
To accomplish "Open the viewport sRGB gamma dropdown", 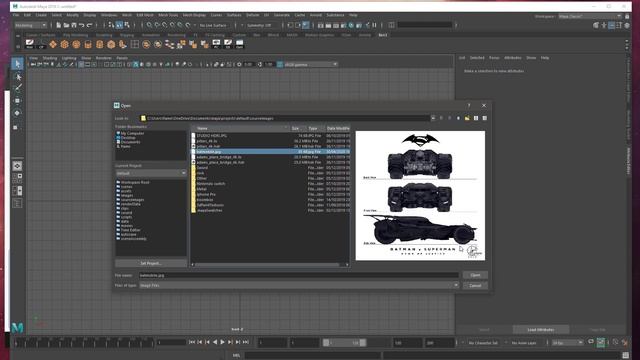I will [310, 64].
